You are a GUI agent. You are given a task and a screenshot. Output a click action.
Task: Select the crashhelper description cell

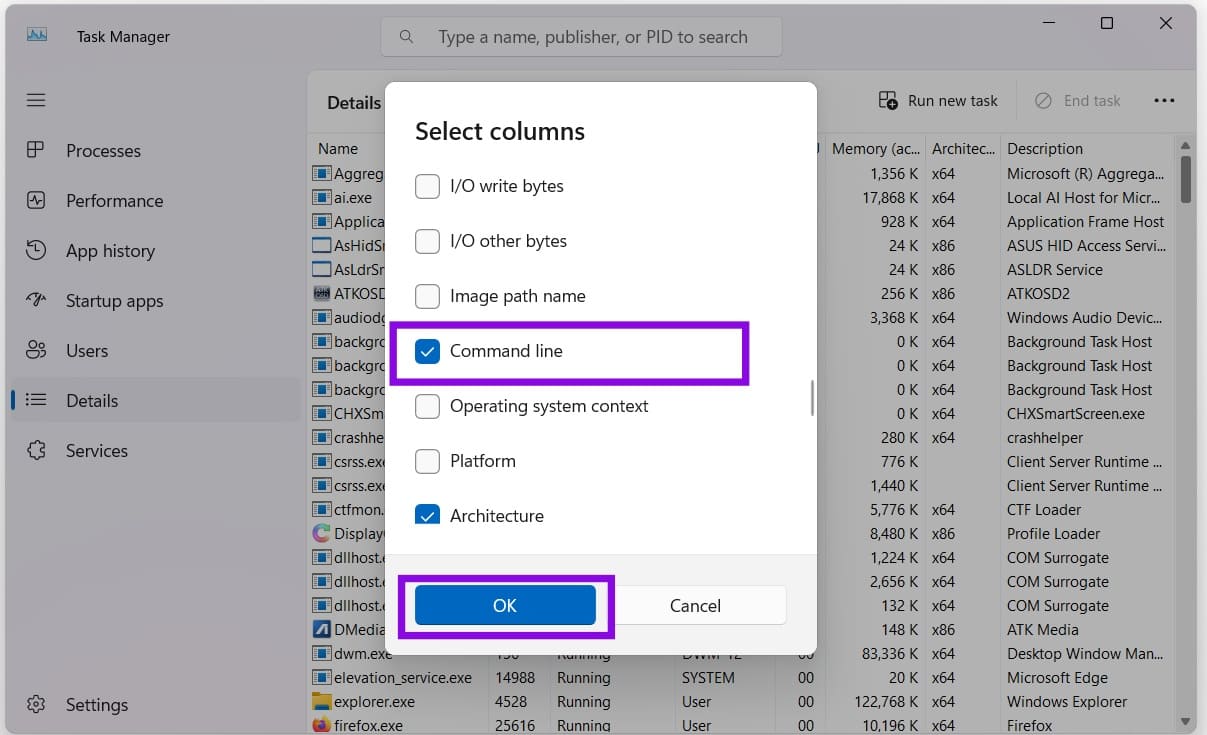point(1045,438)
